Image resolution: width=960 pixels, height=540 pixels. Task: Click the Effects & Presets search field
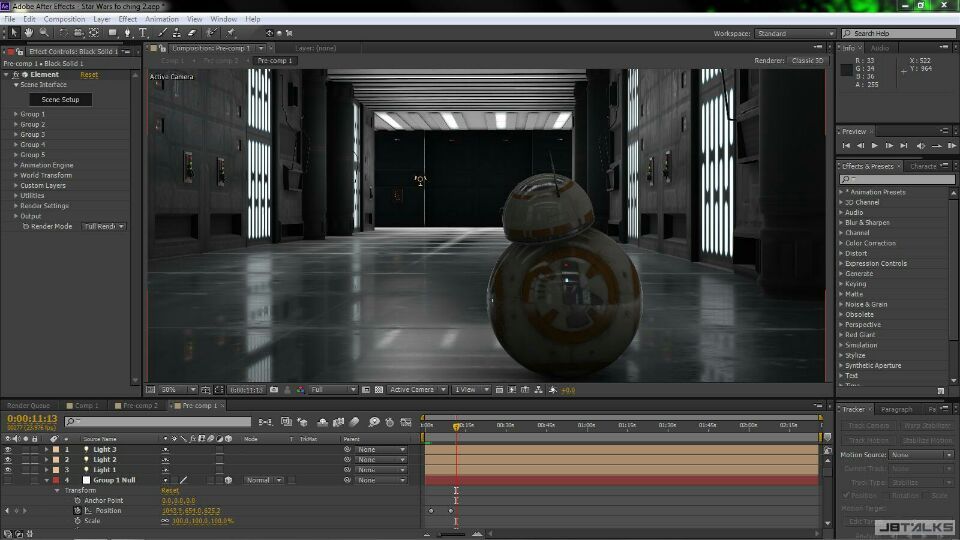pos(897,179)
